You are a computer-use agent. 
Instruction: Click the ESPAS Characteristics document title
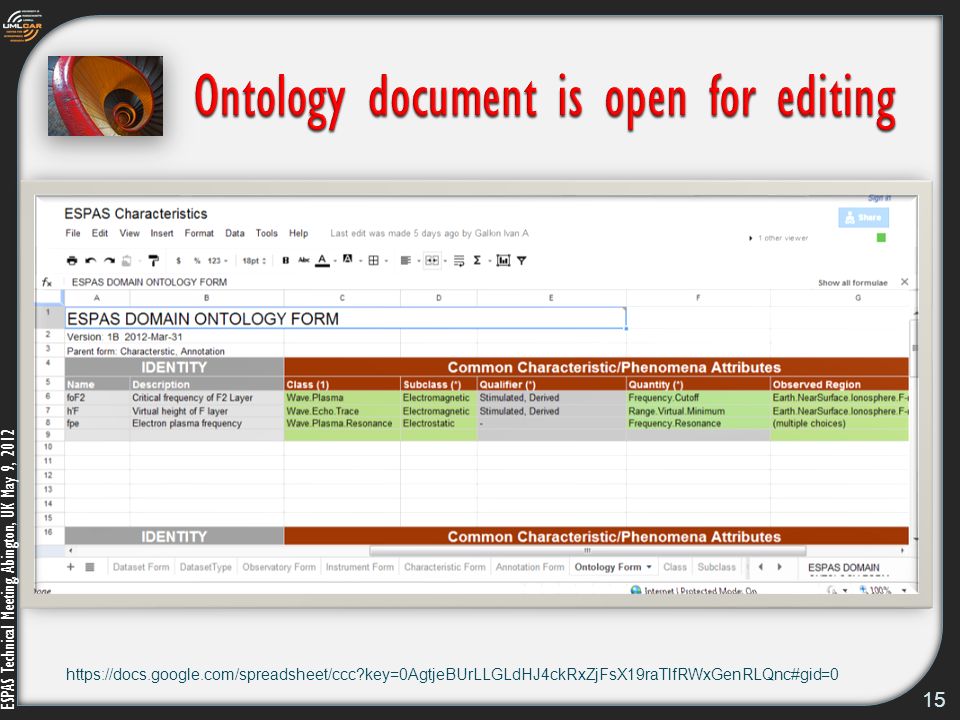(x=135, y=214)
